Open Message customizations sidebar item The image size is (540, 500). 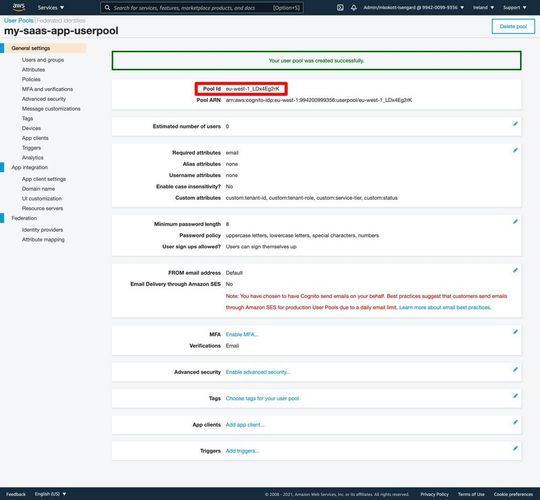click(51, 109)
